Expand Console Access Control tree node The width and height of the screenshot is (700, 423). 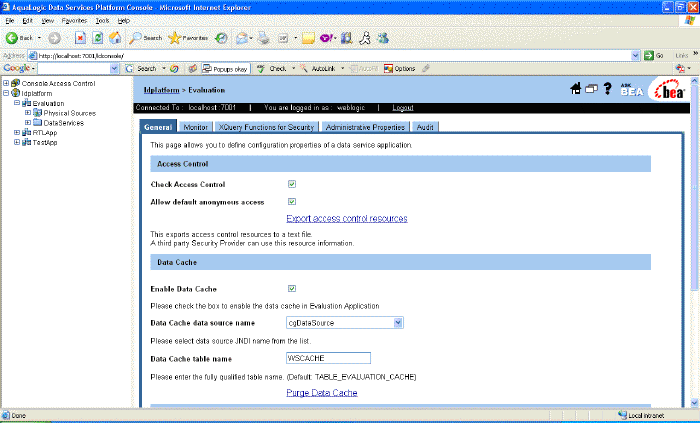point(6,83)
